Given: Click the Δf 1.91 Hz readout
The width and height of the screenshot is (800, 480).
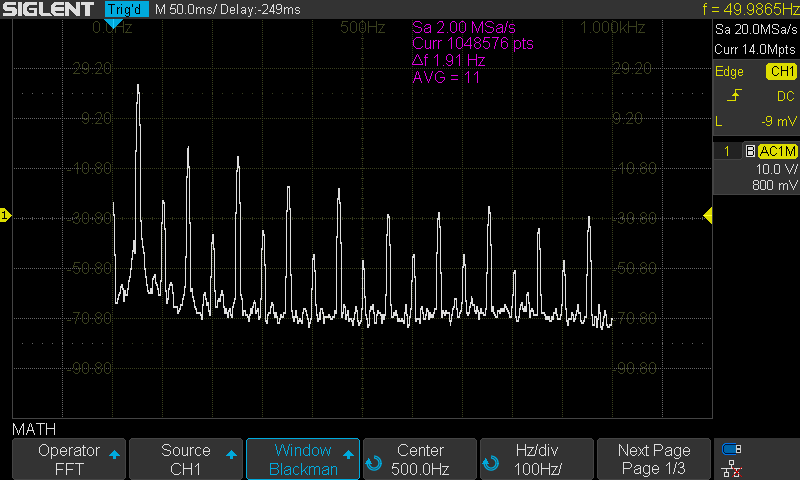Looking at the screenshot, I should coord(448,61).
